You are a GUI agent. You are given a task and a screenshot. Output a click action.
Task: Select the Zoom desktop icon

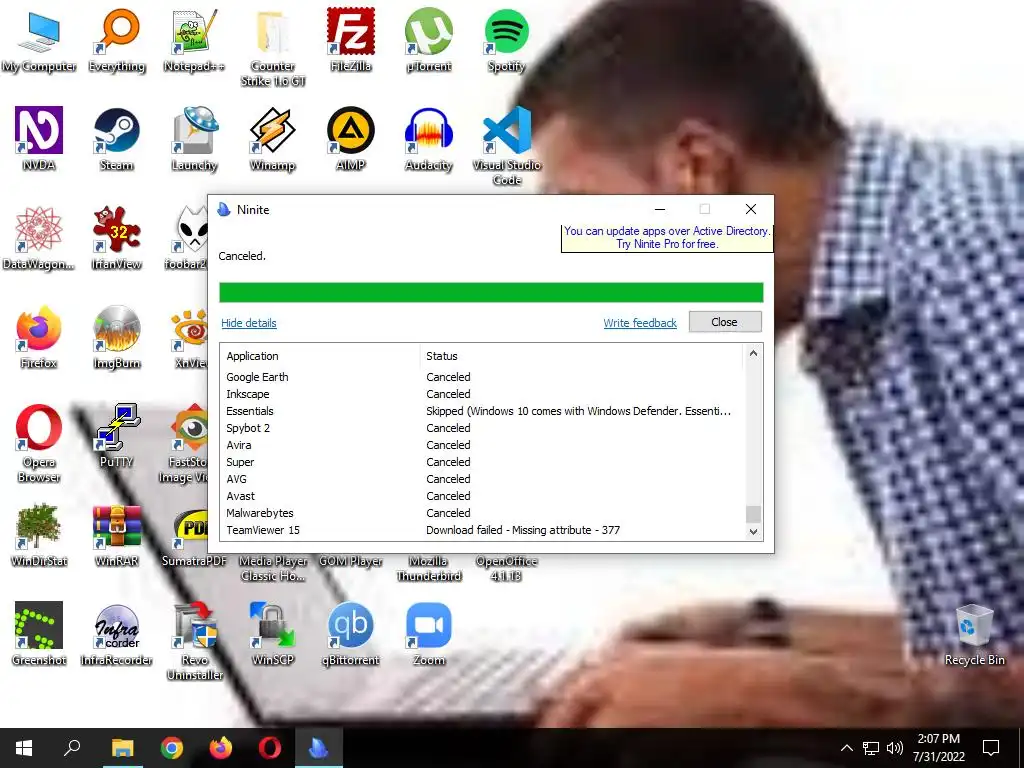pyautogui.click(x=428, y=634)
